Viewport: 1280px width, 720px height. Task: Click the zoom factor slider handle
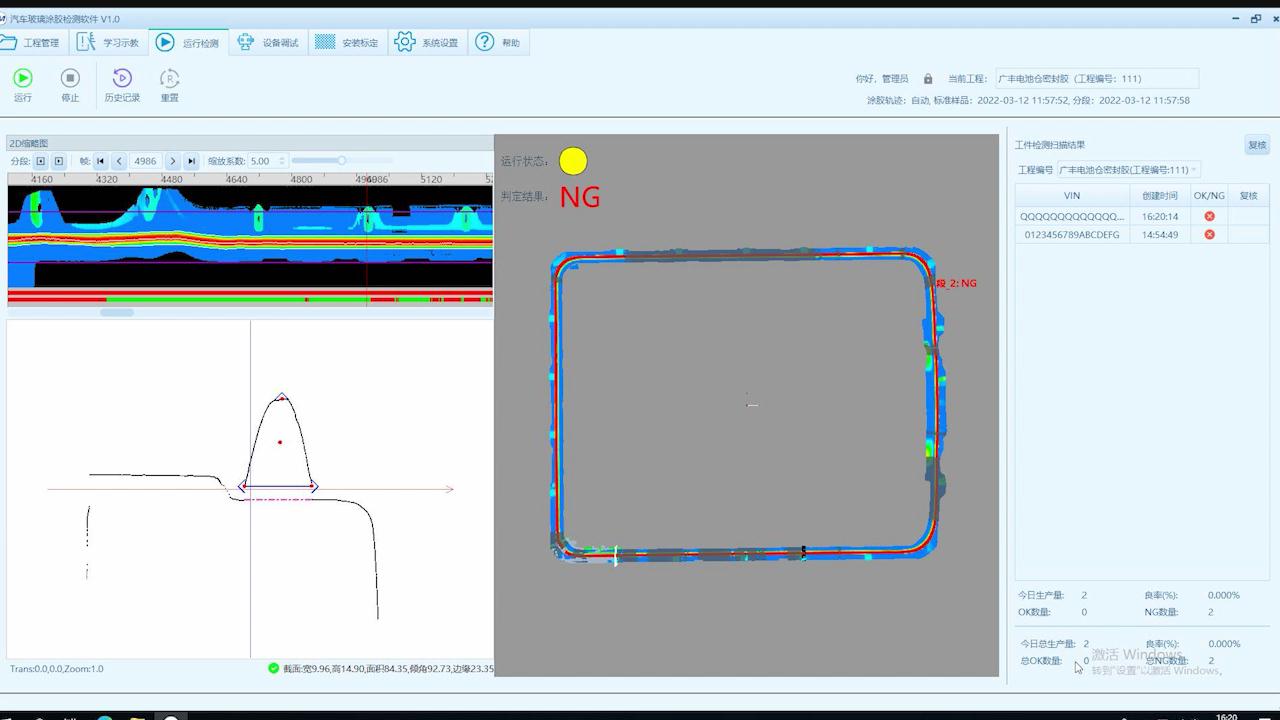pyautogui.click(x=342, y=161)
